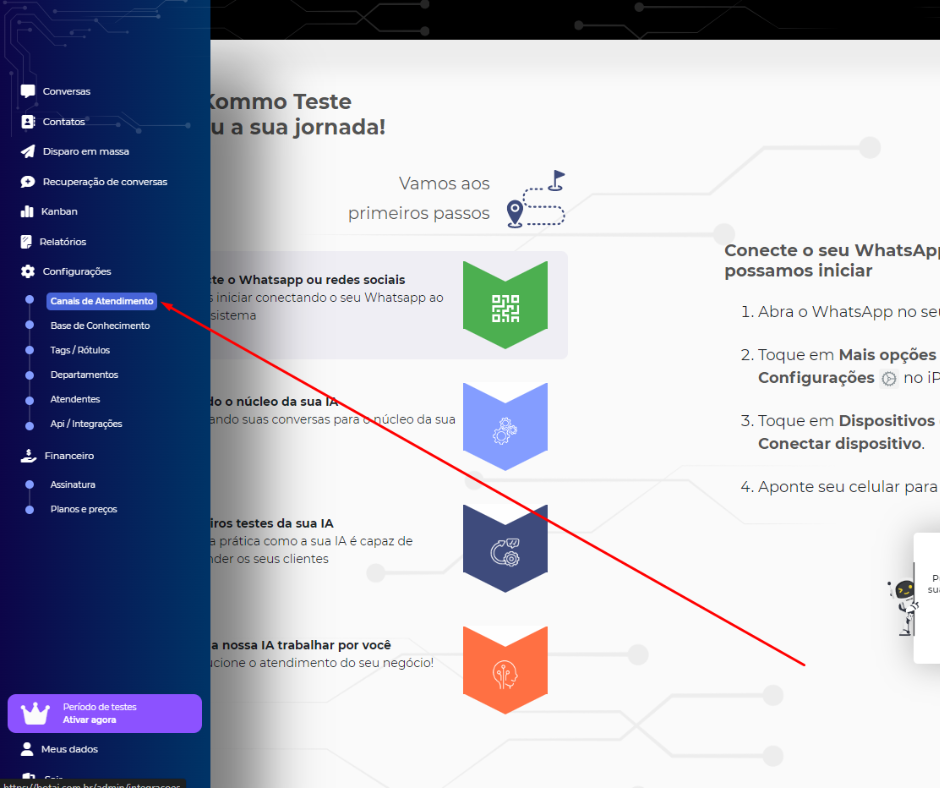Click the Whatsapp ou redes sociais step title
This screenshot has height=788, width=940.
tap(308, 280)
